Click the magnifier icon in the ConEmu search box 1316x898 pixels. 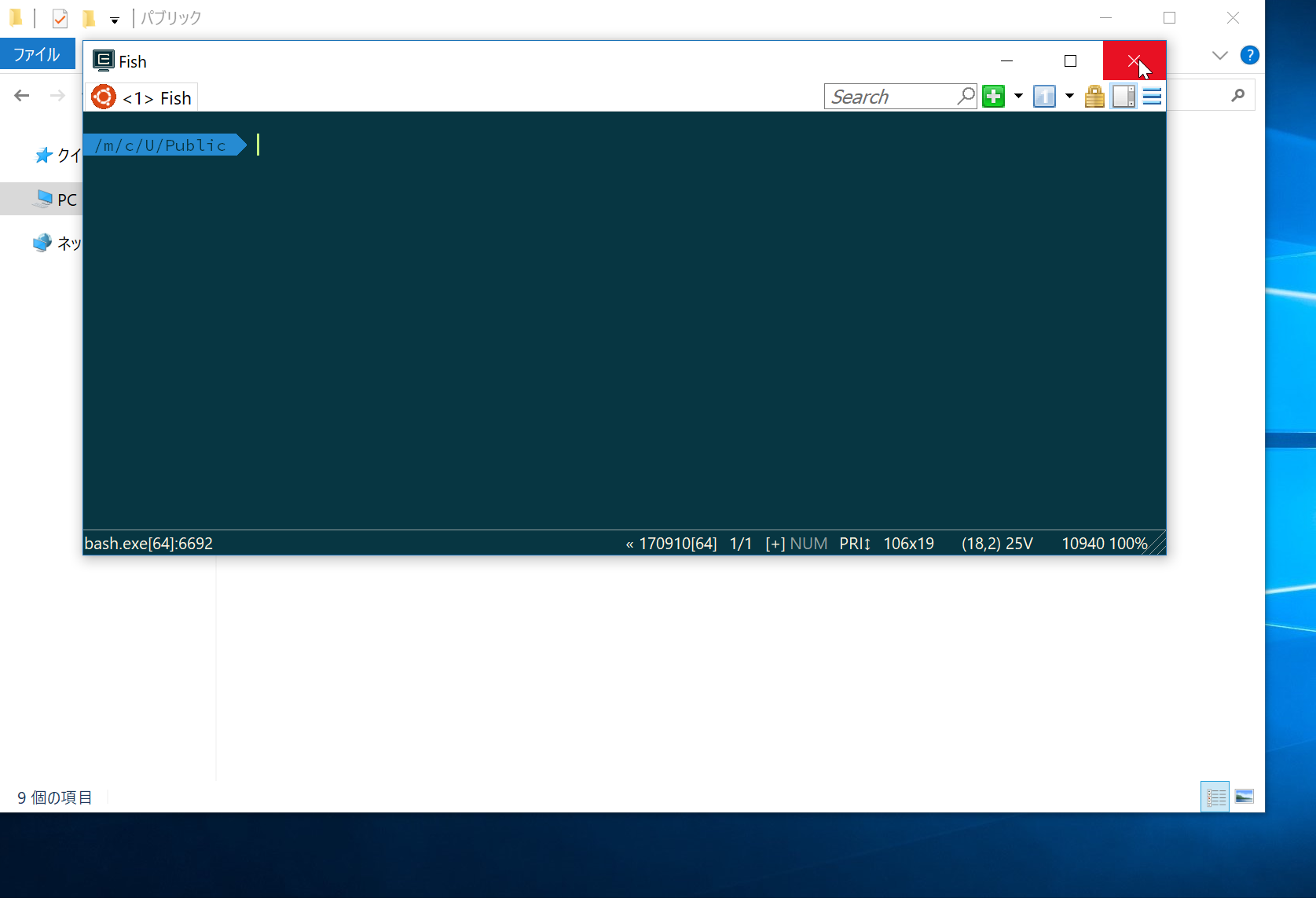[965, 96]
